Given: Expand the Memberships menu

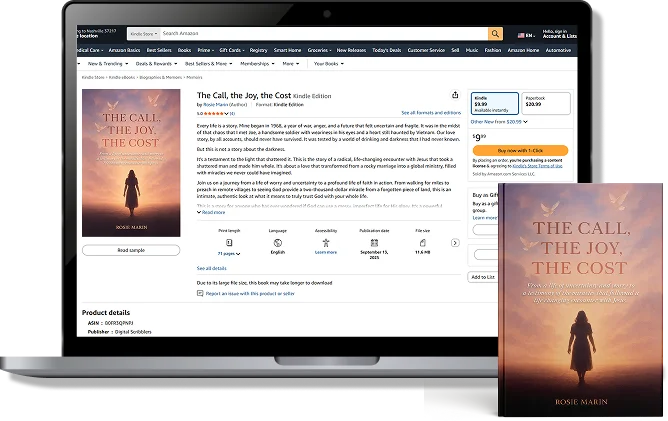Looking at the screenshot, I should (257, 64).
